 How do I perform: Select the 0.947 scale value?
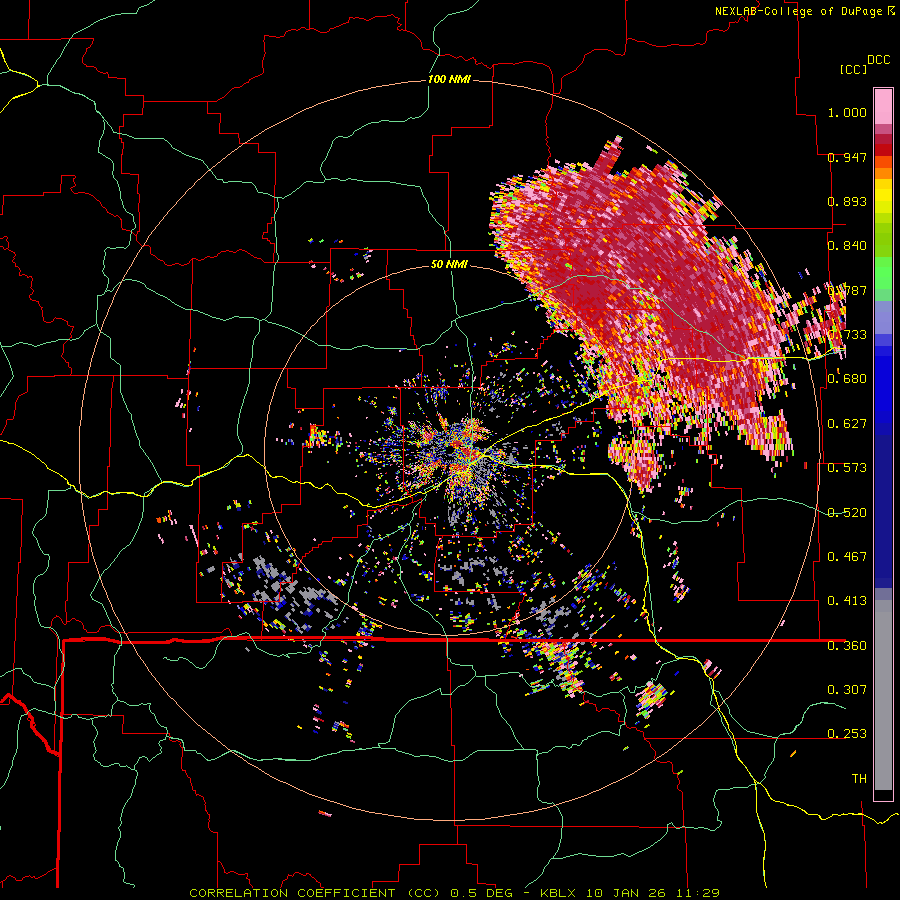tap(847, 157)
